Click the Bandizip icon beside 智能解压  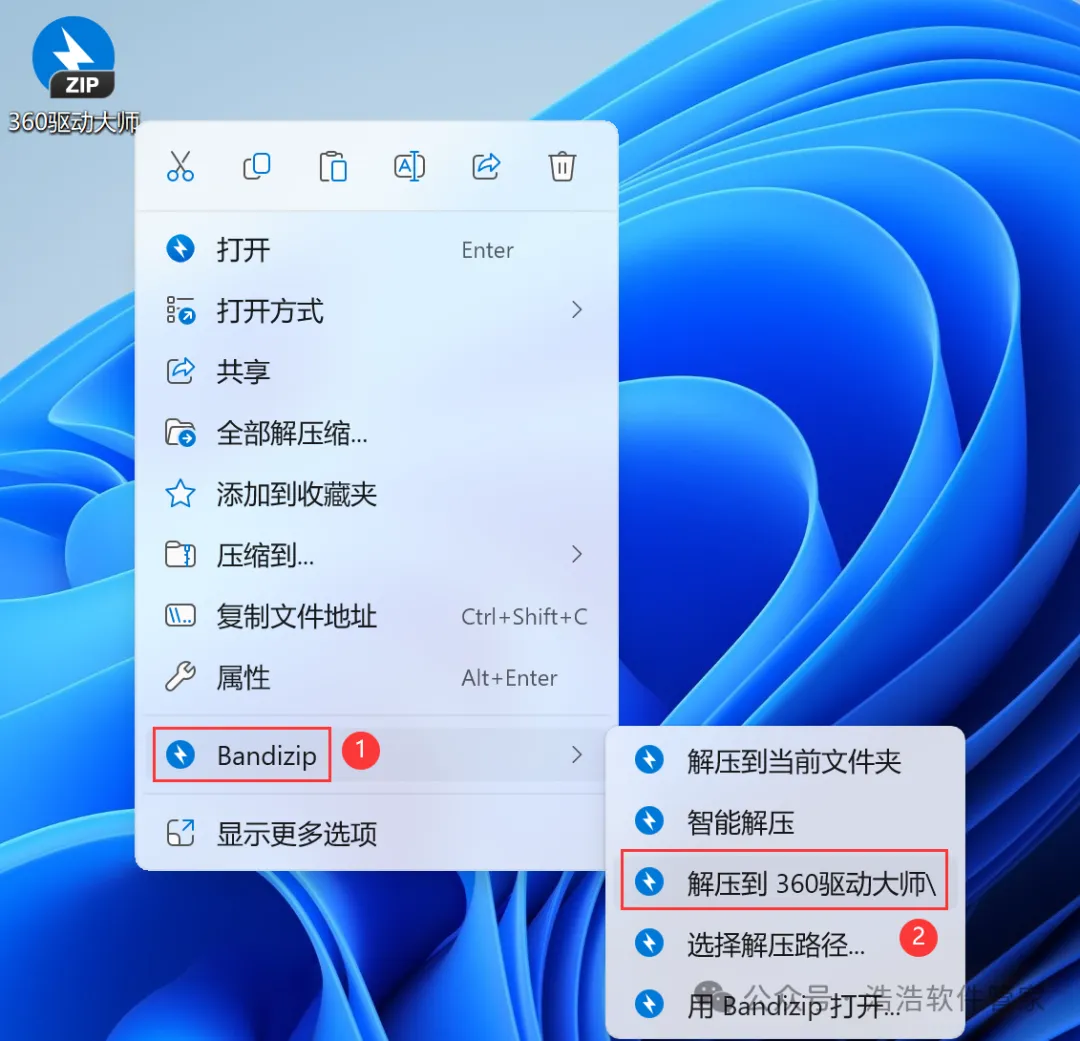649,821
